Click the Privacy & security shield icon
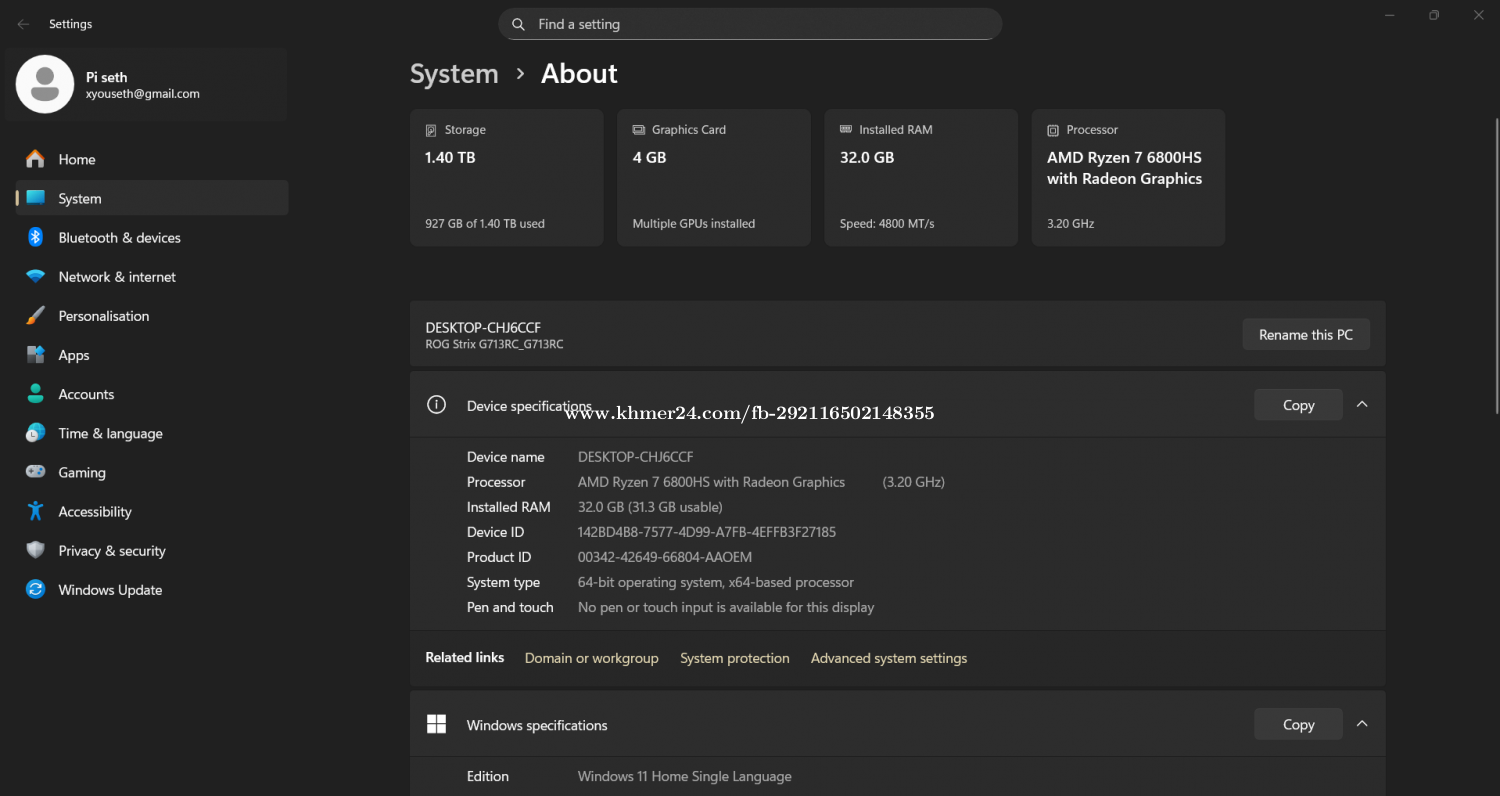 36,551
